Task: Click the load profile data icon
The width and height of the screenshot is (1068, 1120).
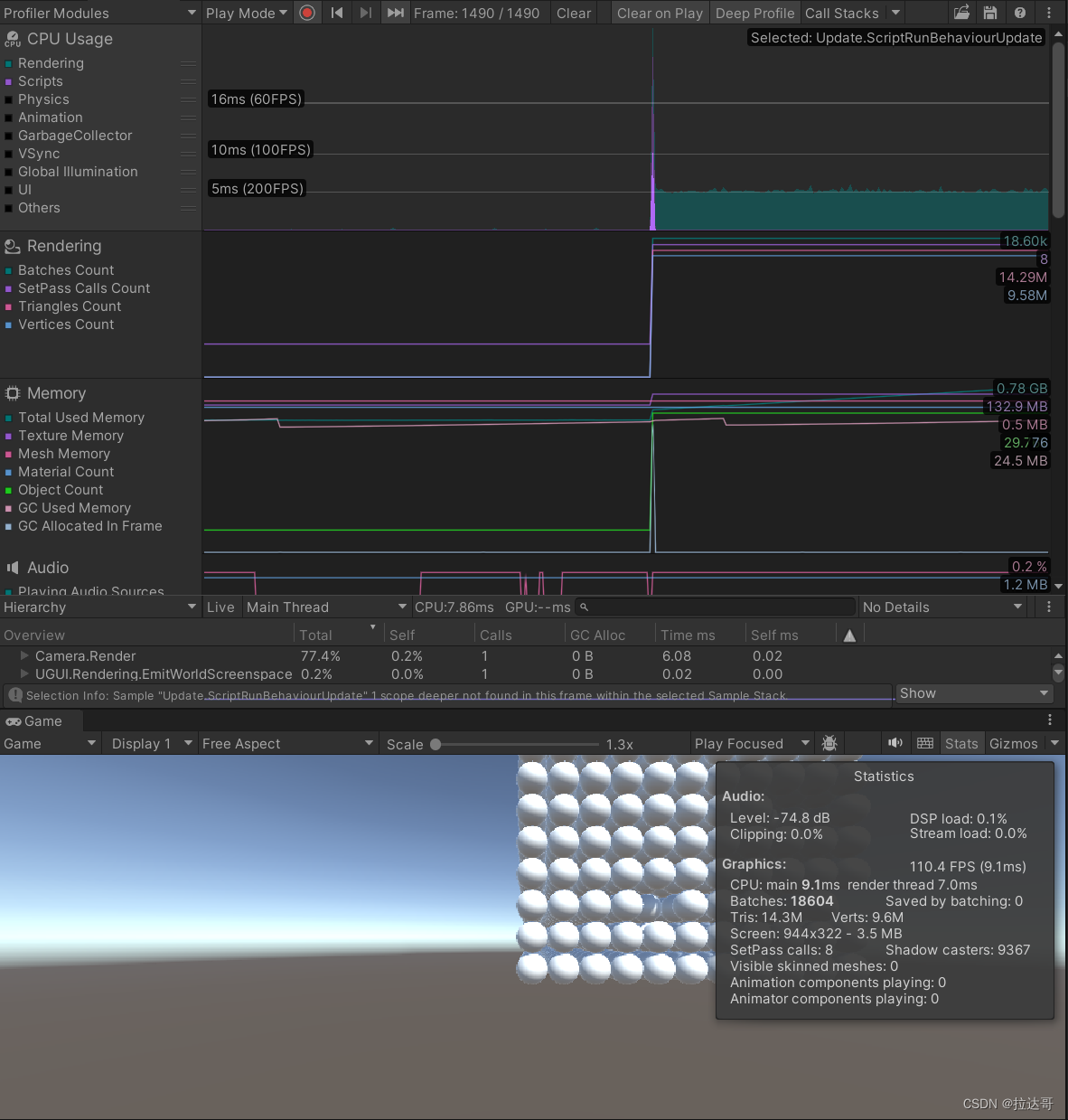Action: pyautogui.click(x=961, y=13)
